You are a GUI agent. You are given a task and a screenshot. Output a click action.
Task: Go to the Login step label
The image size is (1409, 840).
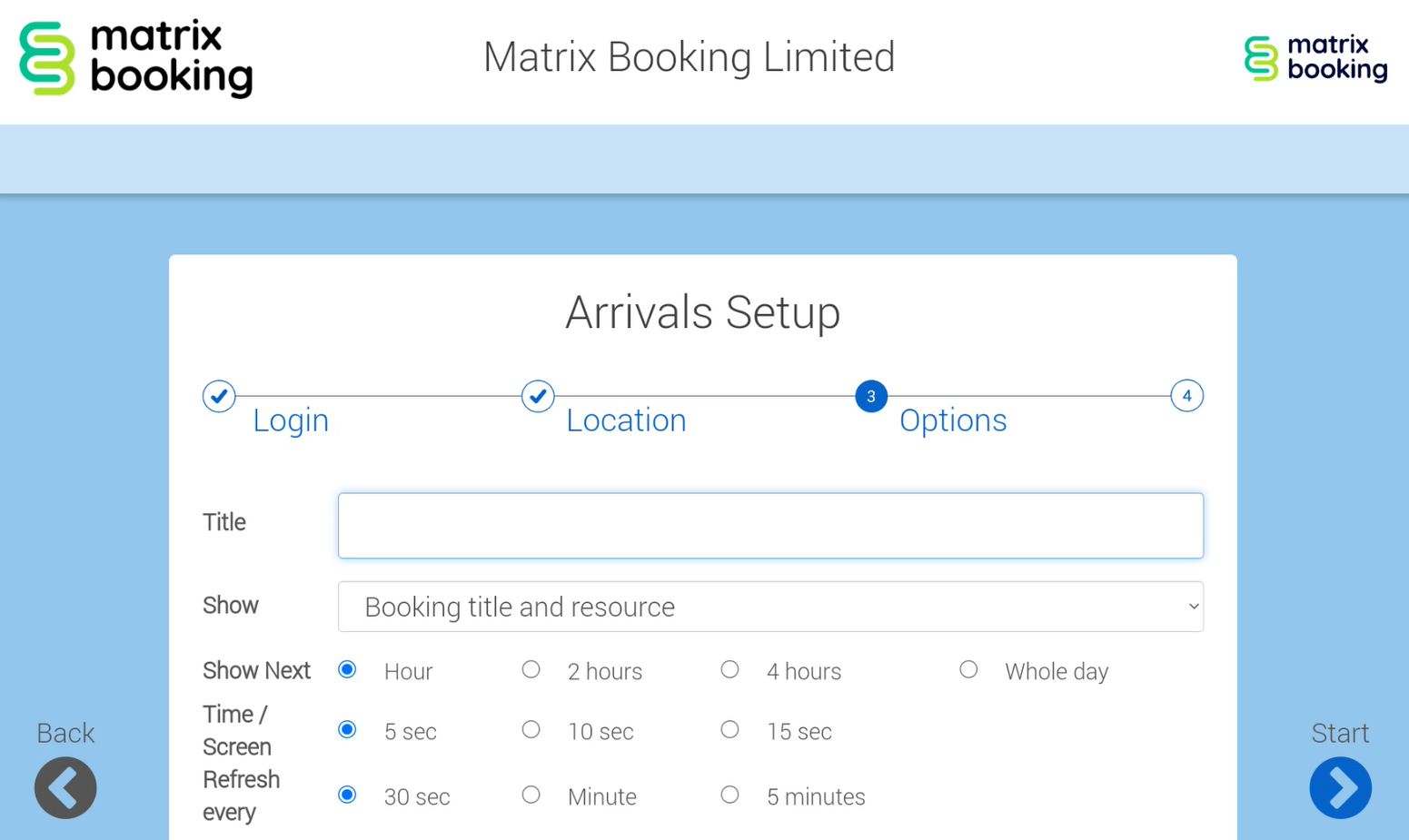click(291, 420)
